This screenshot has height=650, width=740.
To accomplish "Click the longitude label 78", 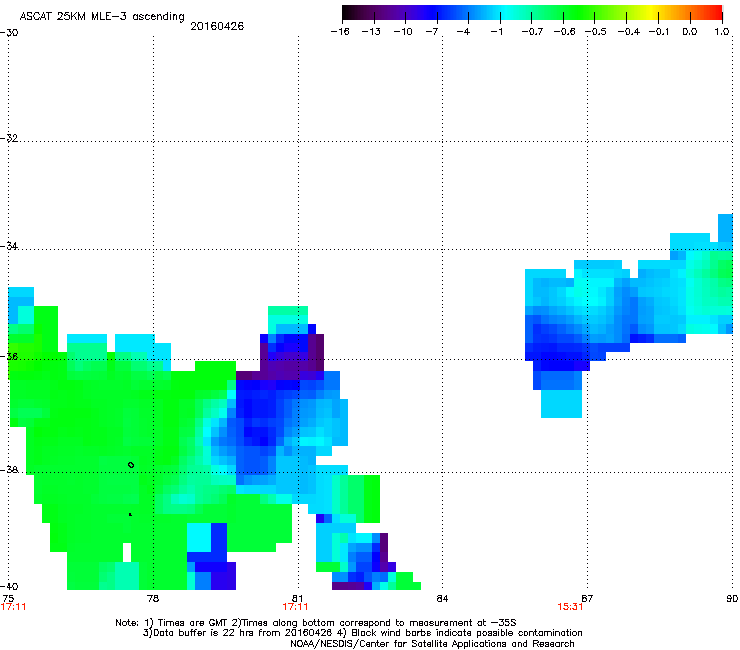I will click(153, 599).
